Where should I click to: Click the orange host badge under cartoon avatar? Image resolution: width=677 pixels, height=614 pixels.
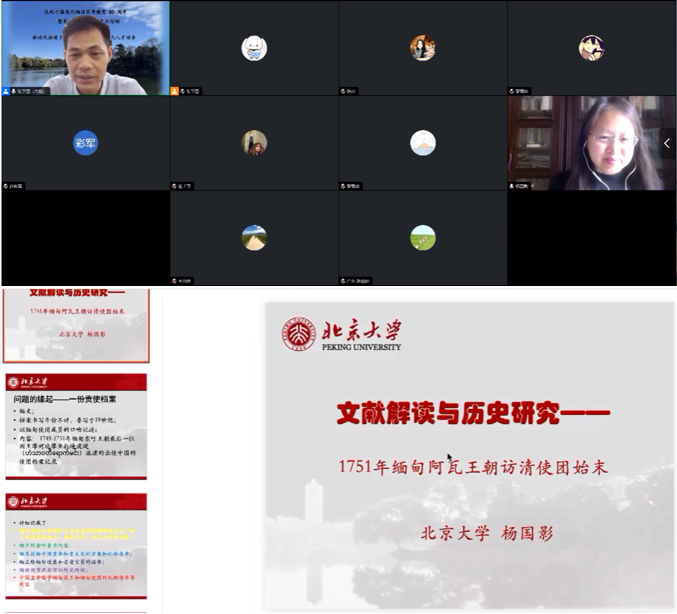coord(175,91)
